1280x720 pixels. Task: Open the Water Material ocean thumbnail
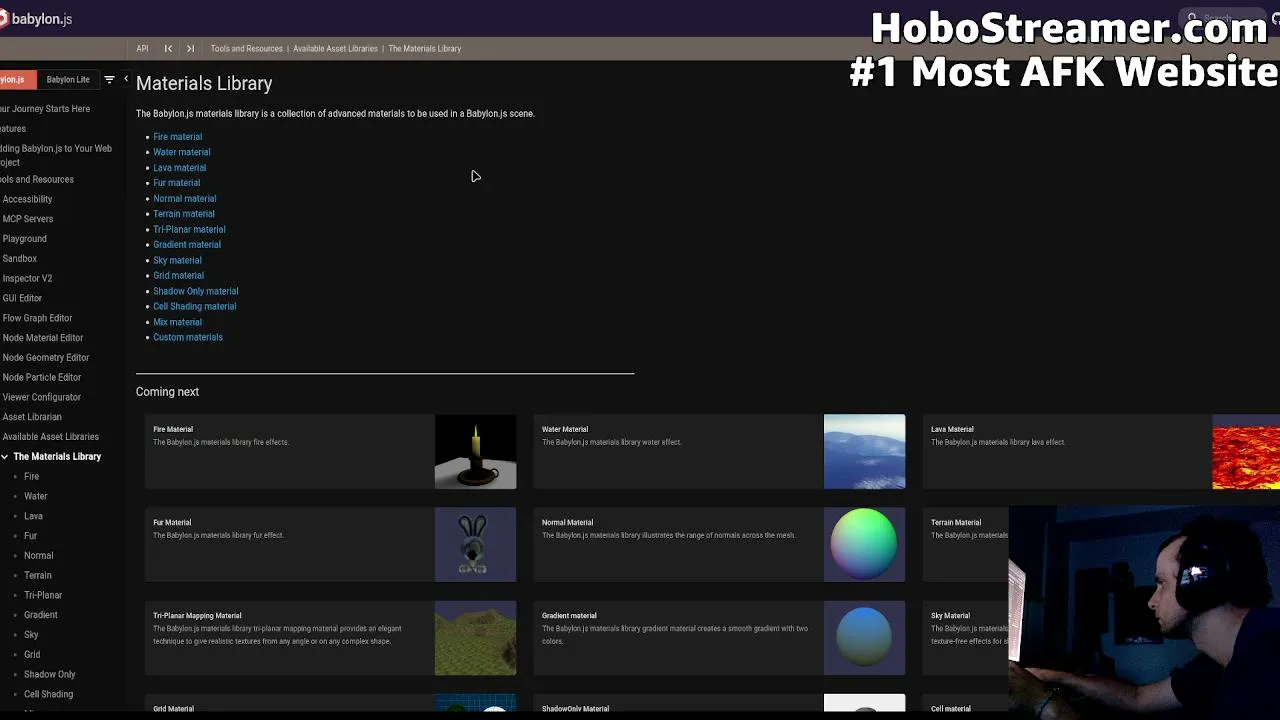click(x=865, y=452)
